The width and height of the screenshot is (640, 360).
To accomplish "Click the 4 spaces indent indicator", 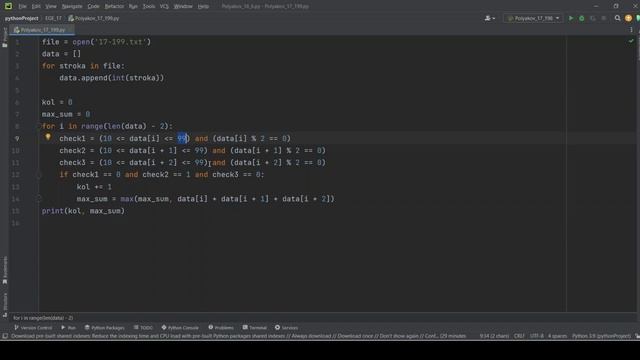I will pos(557,336).
